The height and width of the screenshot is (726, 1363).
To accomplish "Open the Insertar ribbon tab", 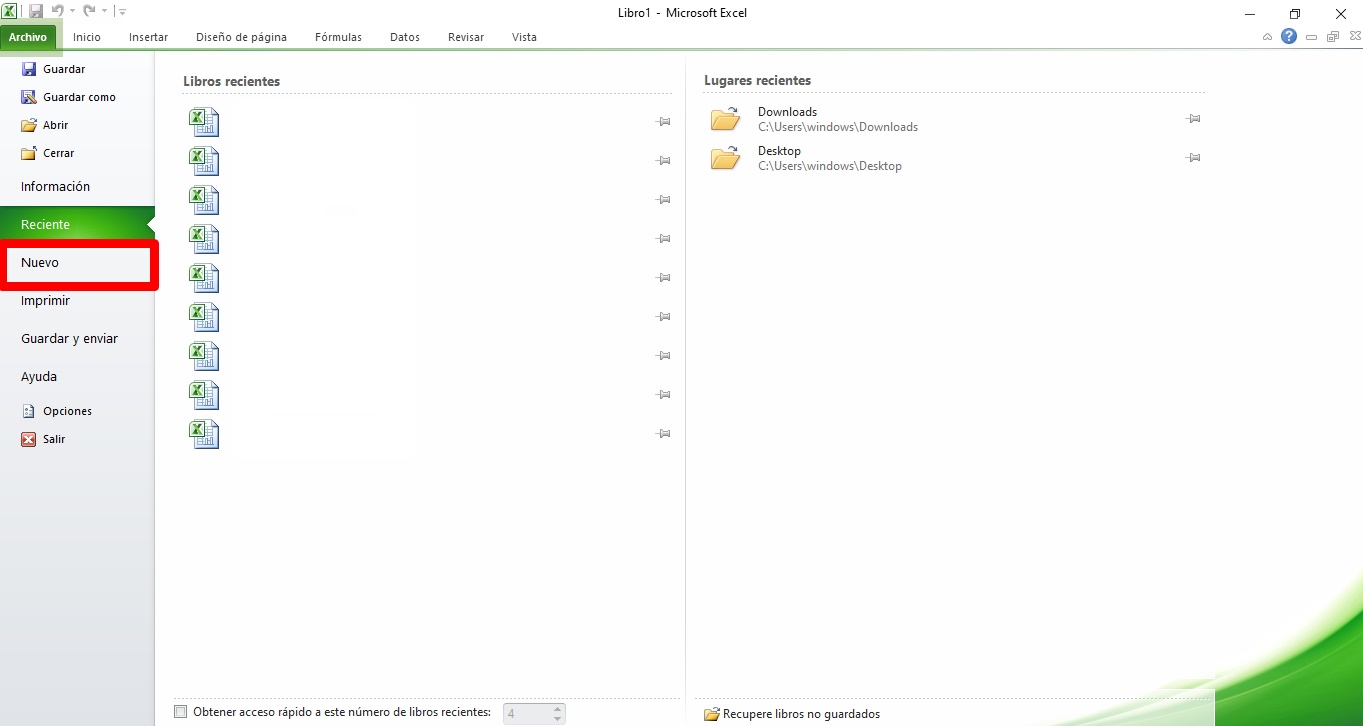I will tap(148, 37).
